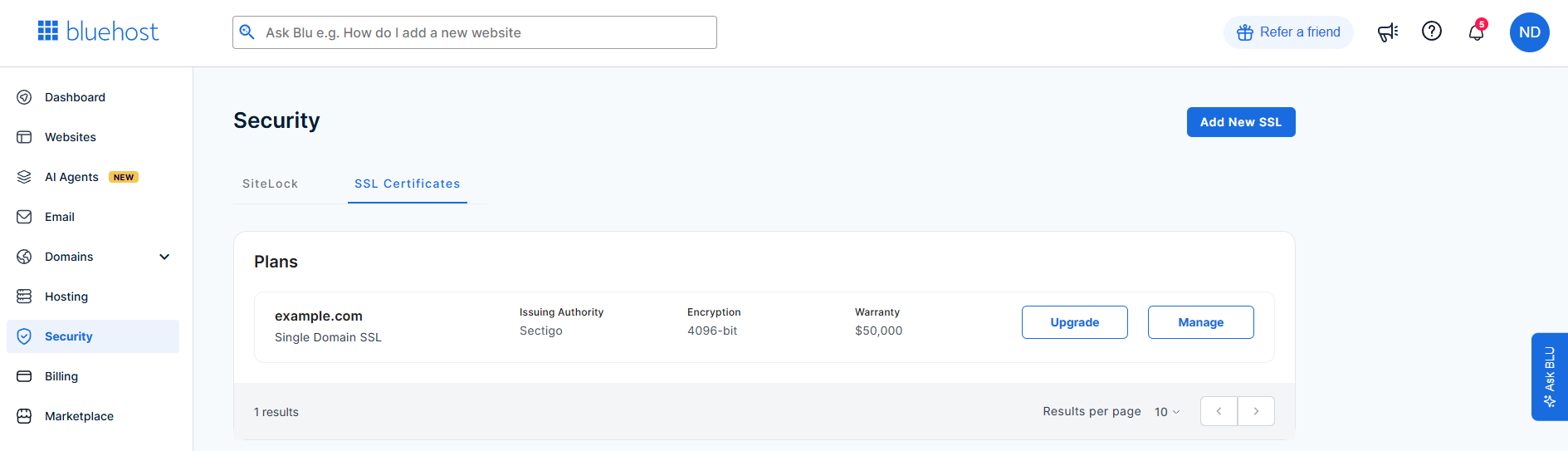
Task: Go to previous results page
Action: [x=1219, y=411]
